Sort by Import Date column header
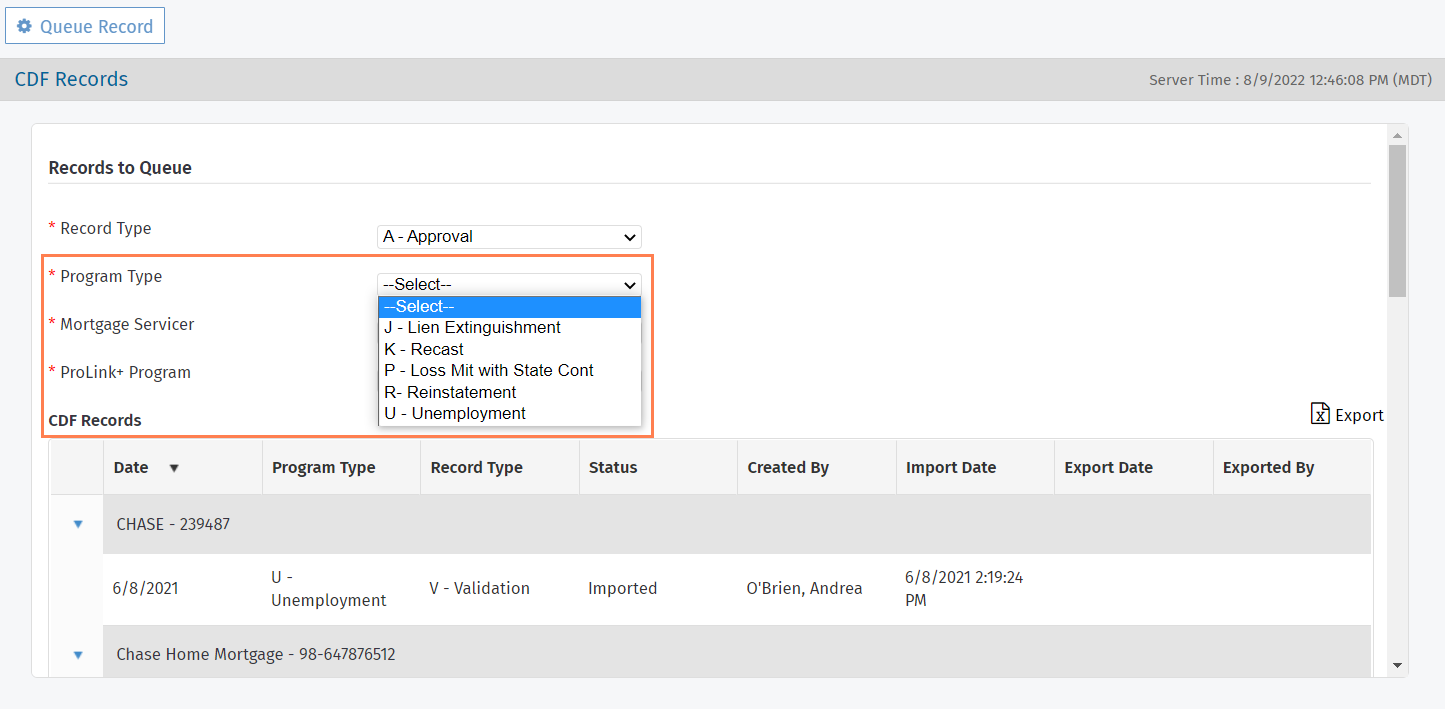Screen dimensions: 1445x709 (x=950, y=468)
